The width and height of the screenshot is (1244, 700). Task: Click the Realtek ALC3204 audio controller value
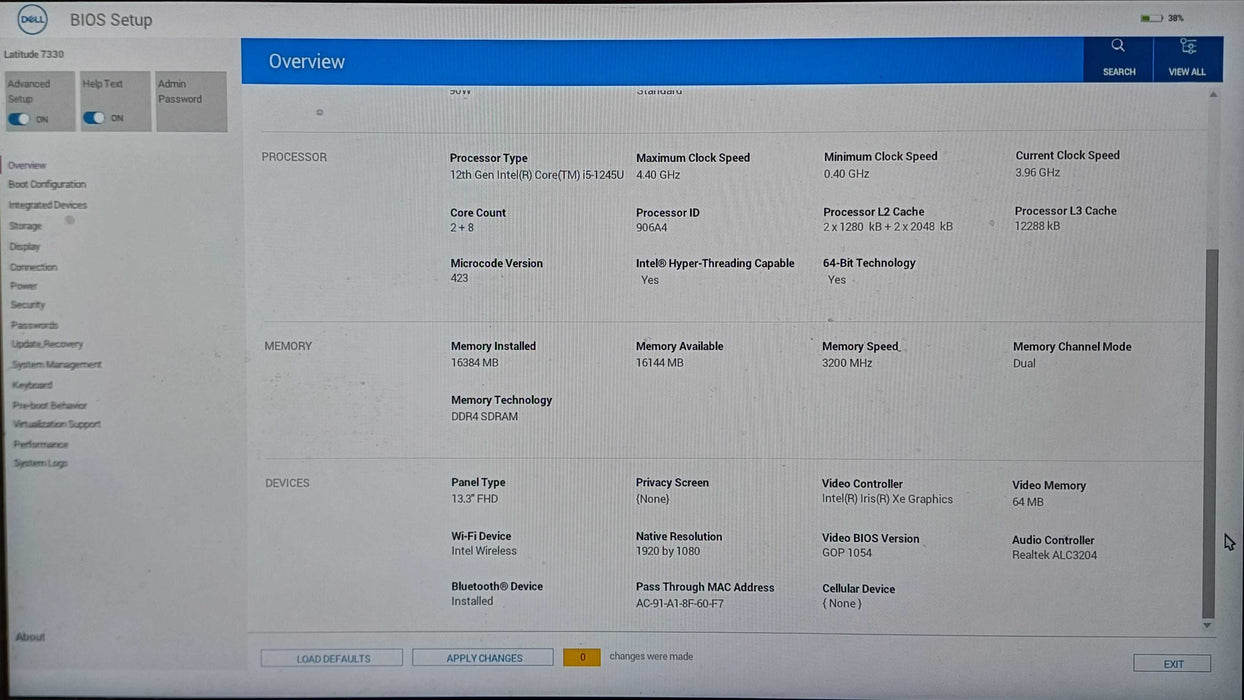coord(1054,555)
